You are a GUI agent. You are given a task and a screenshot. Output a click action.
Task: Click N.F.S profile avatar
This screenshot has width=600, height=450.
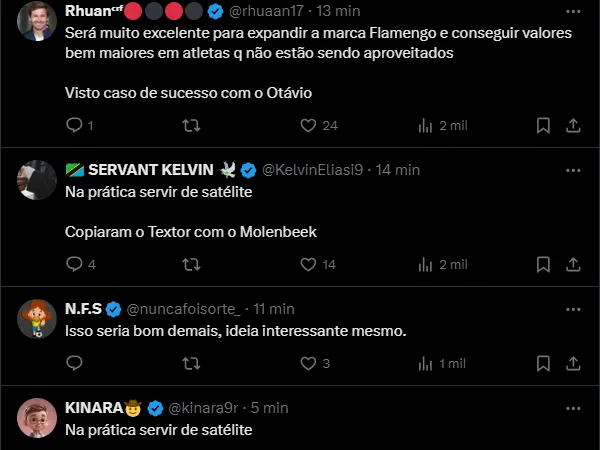click(x=37, y=318)
